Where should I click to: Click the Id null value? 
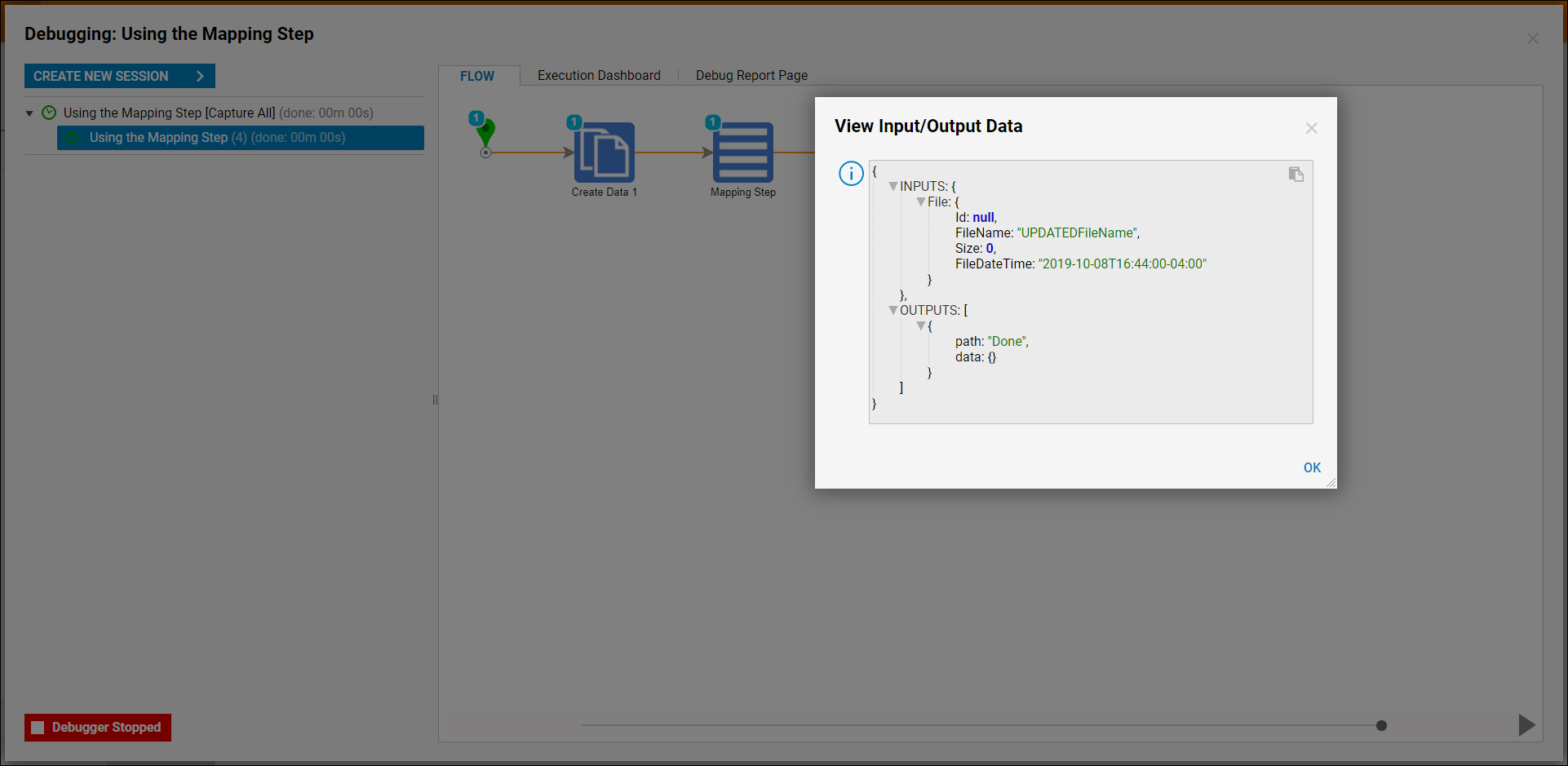(x=983, y=217)
